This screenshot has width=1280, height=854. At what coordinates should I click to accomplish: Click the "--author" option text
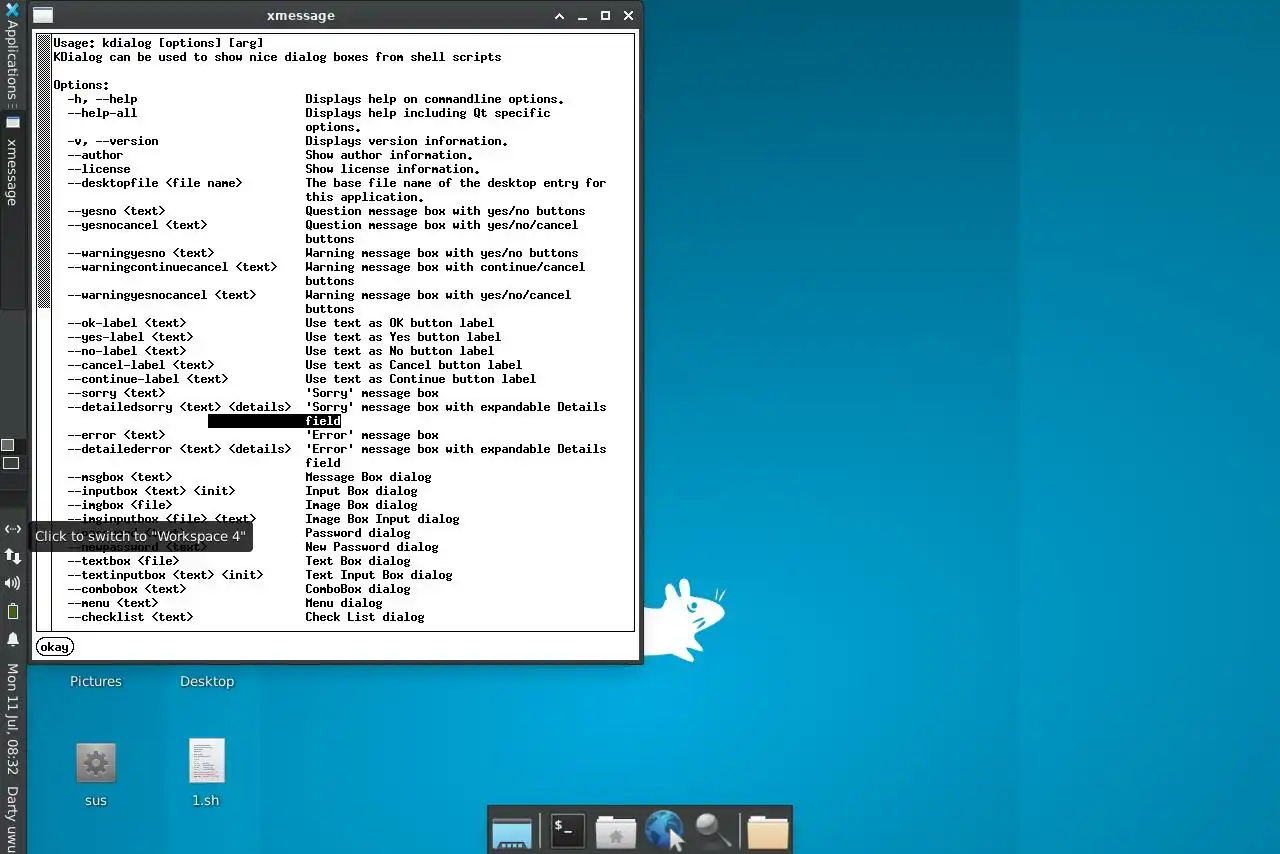point(95,155)
